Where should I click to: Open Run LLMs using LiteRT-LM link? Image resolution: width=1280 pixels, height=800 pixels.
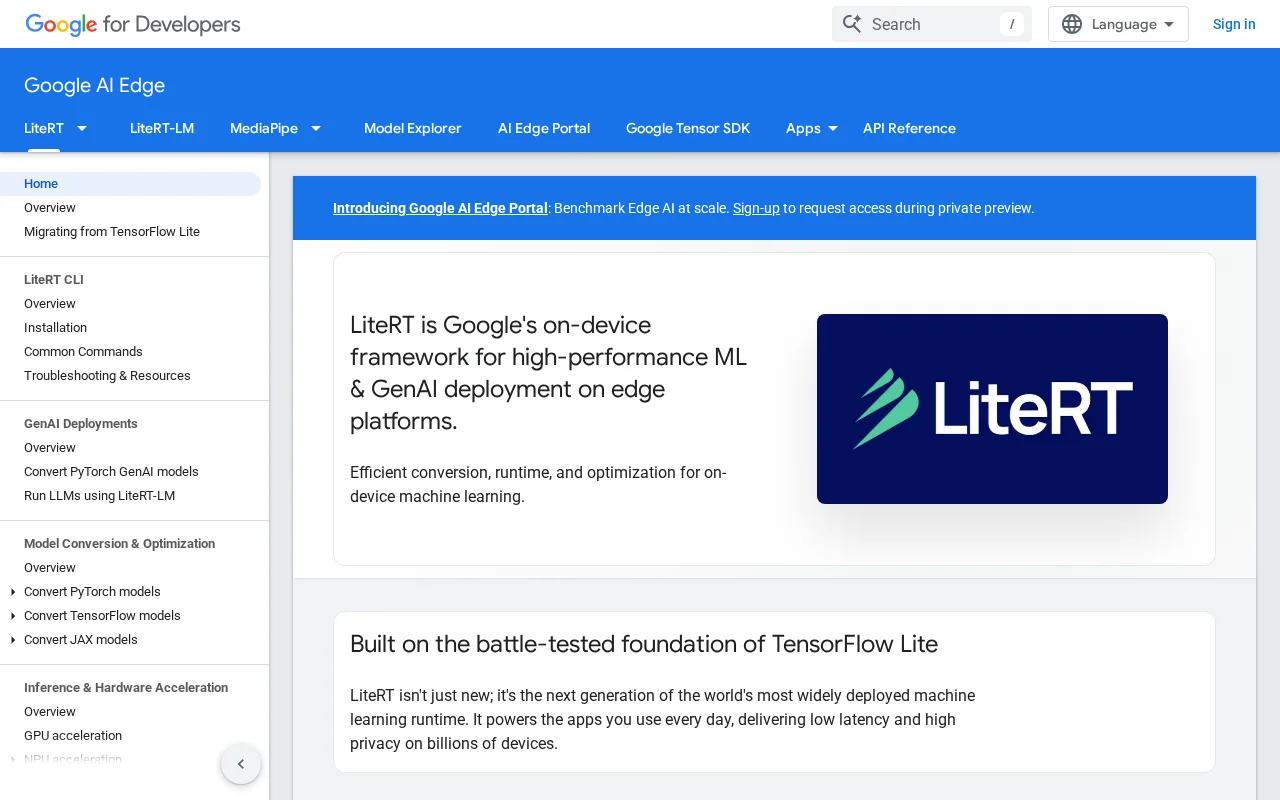[99, 496]
